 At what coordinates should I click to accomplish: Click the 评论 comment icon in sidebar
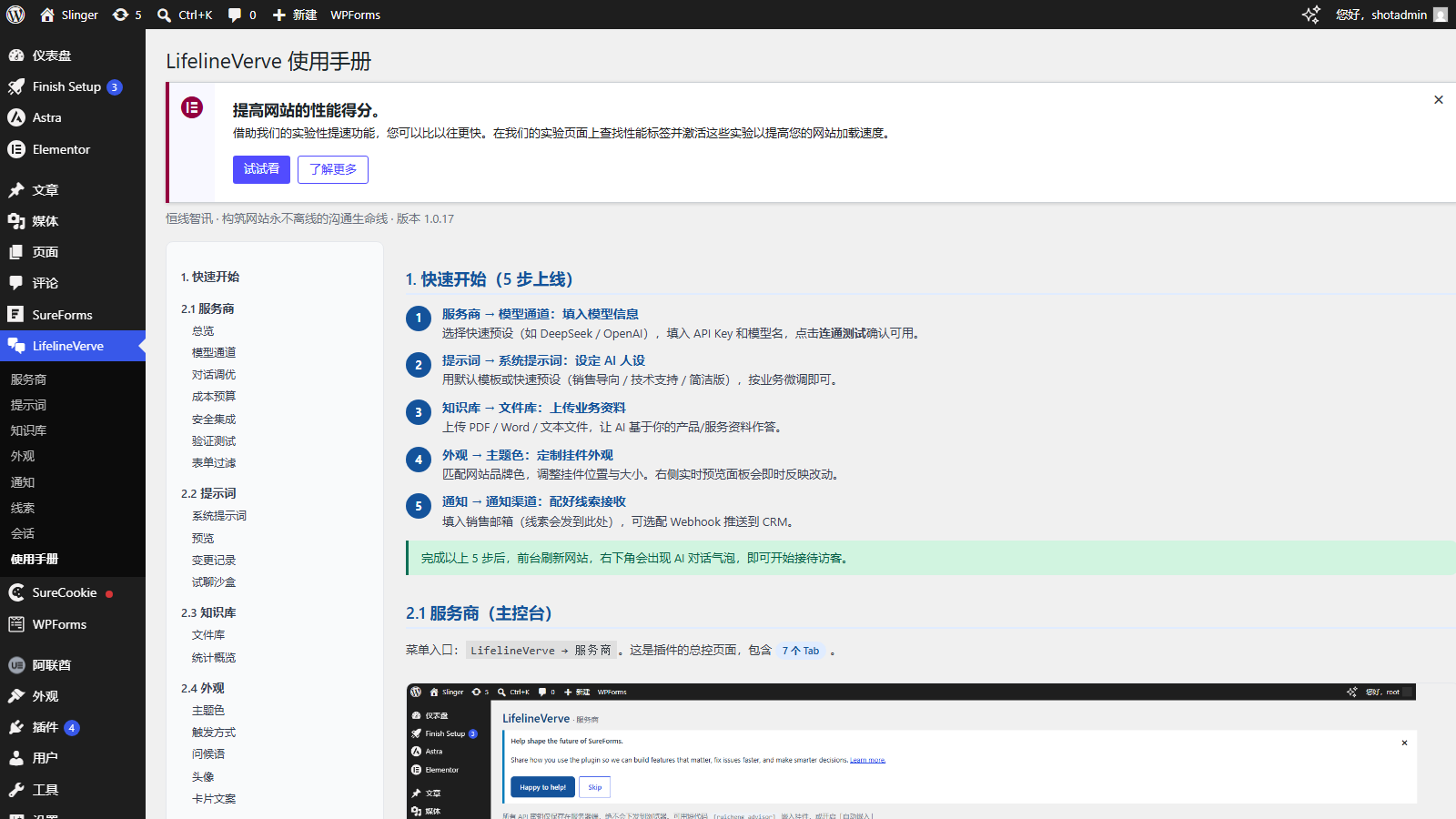tap(16, 283)
